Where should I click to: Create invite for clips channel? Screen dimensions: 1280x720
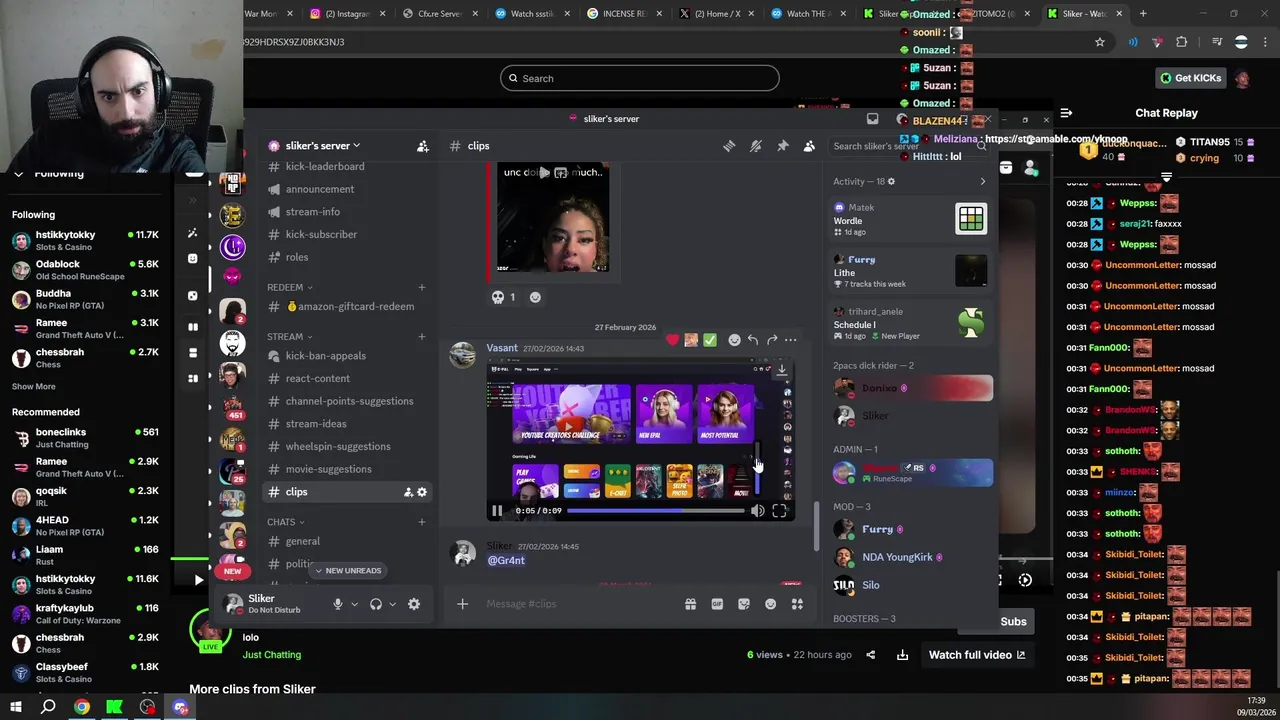click(408, 492)
